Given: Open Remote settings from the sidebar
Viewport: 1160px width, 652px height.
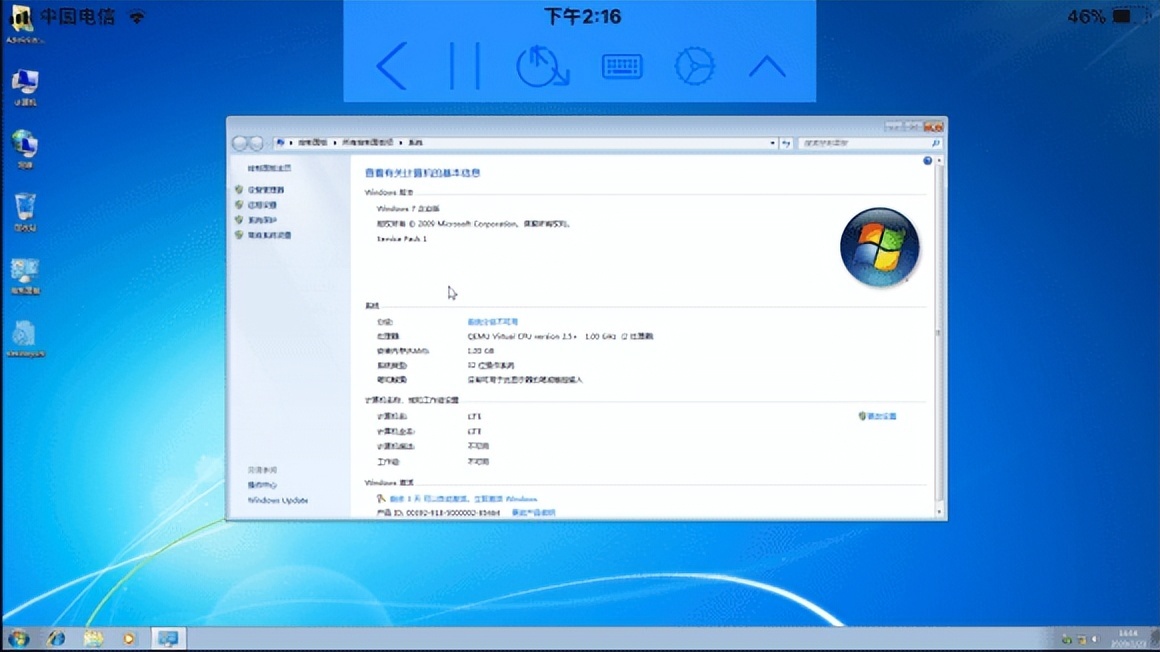Looking at the screenshot, I should pos(262,205).
